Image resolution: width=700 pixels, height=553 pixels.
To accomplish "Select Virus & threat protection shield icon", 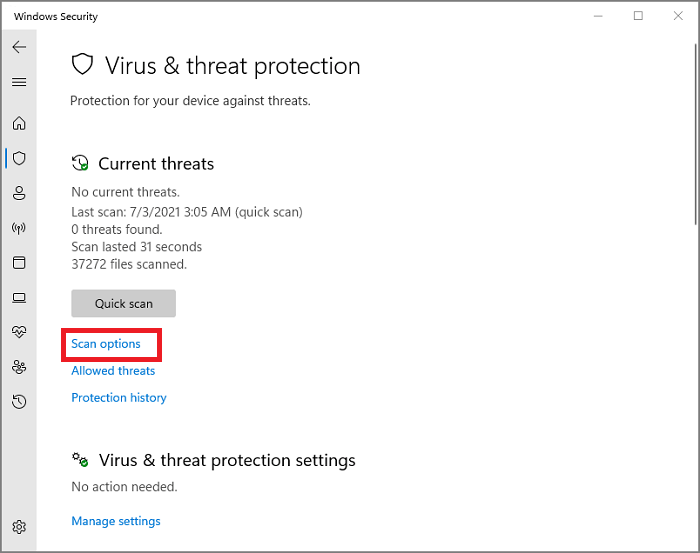I will click(19, 158).
